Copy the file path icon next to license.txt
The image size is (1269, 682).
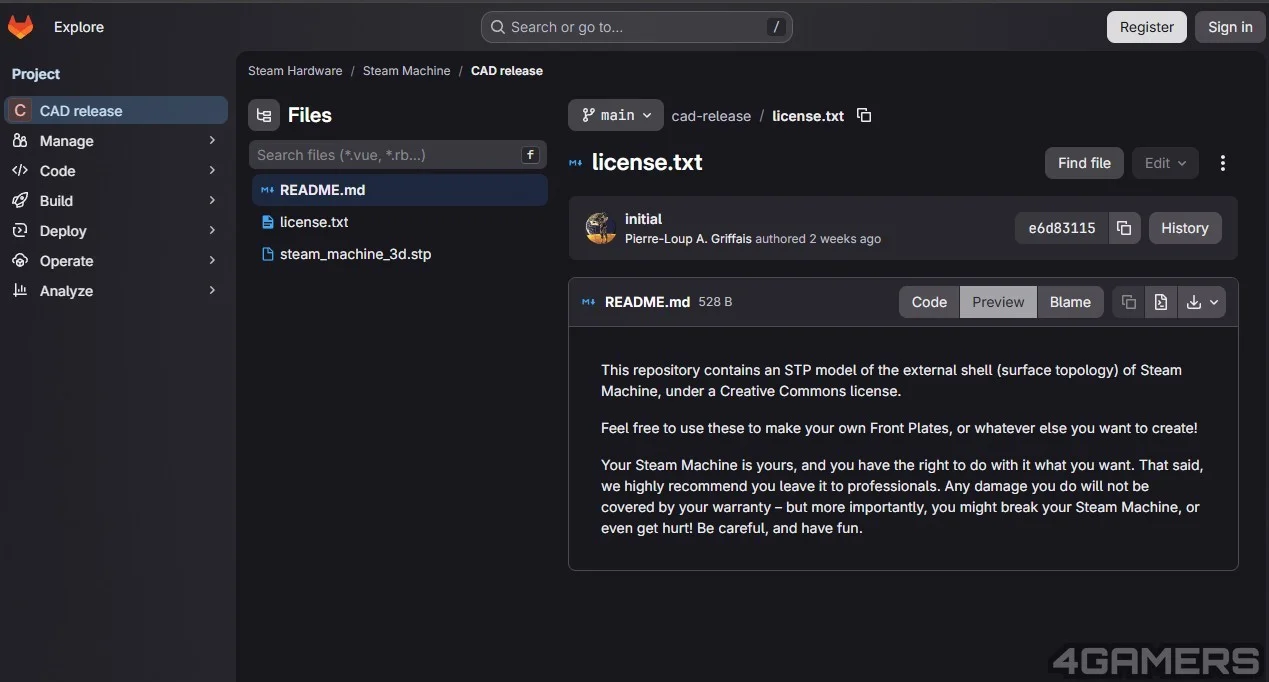click(x=864, y=115)
